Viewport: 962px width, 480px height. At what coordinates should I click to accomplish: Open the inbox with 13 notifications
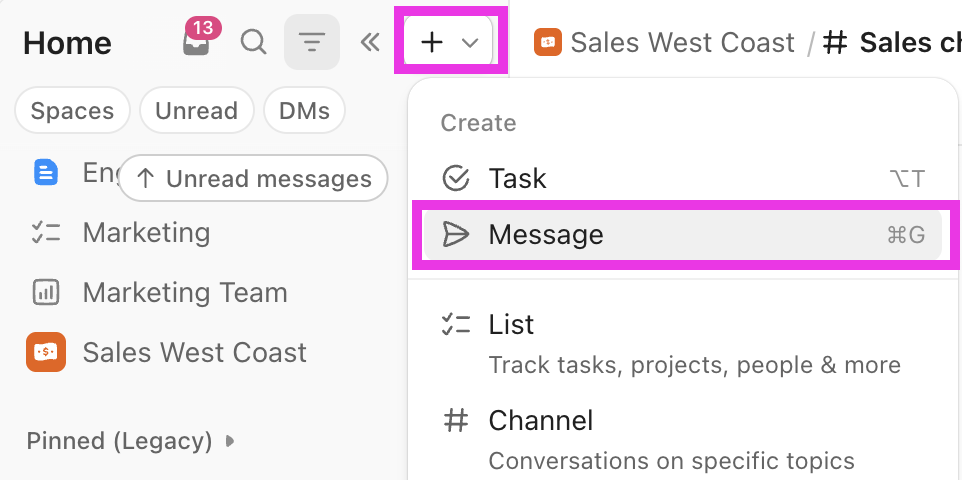pos(196,42)
